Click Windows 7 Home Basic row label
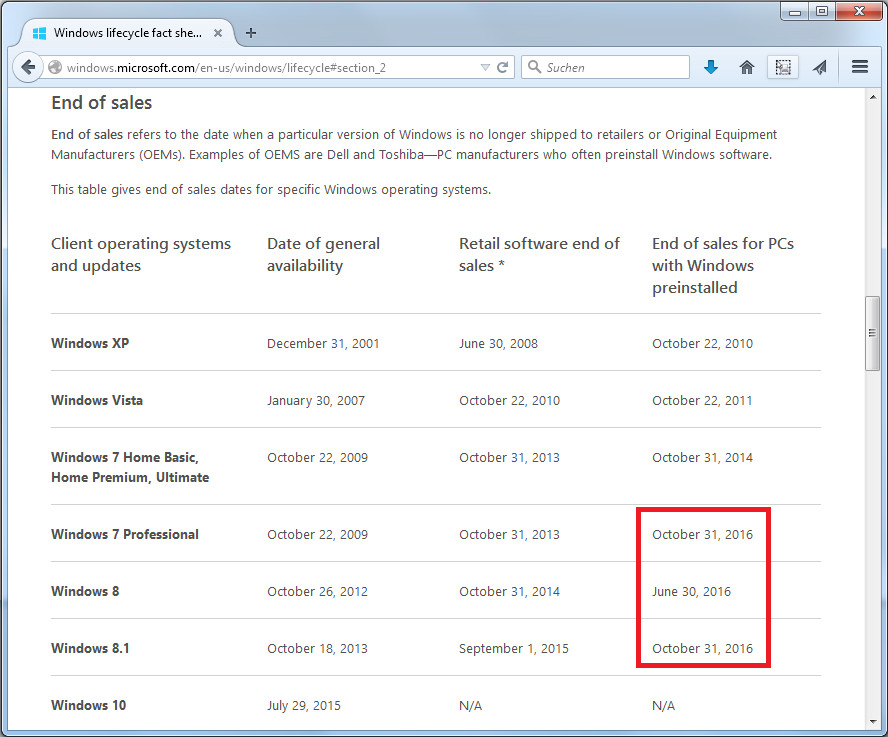 130,467
